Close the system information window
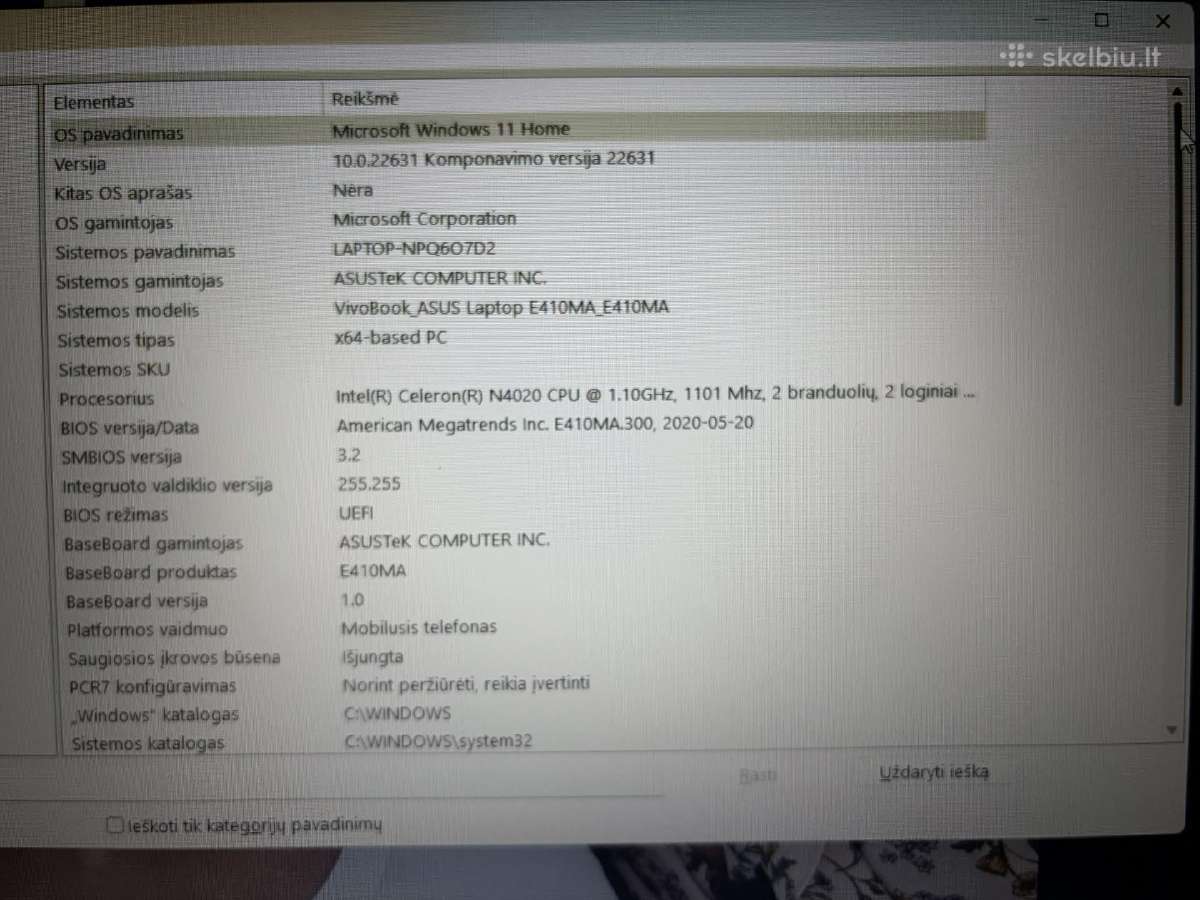 1163,20
